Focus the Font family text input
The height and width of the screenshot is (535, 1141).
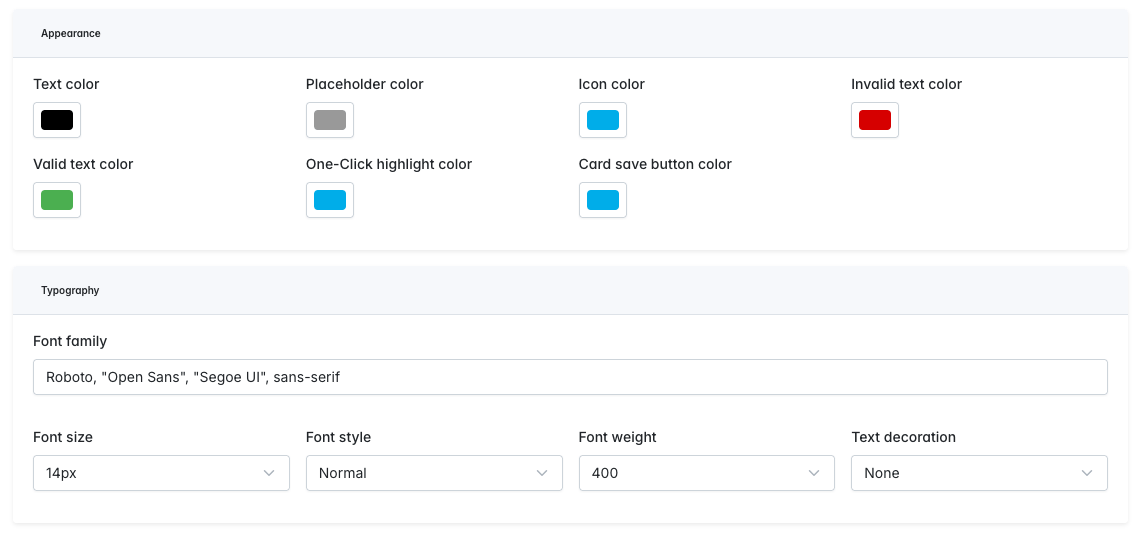570,377
